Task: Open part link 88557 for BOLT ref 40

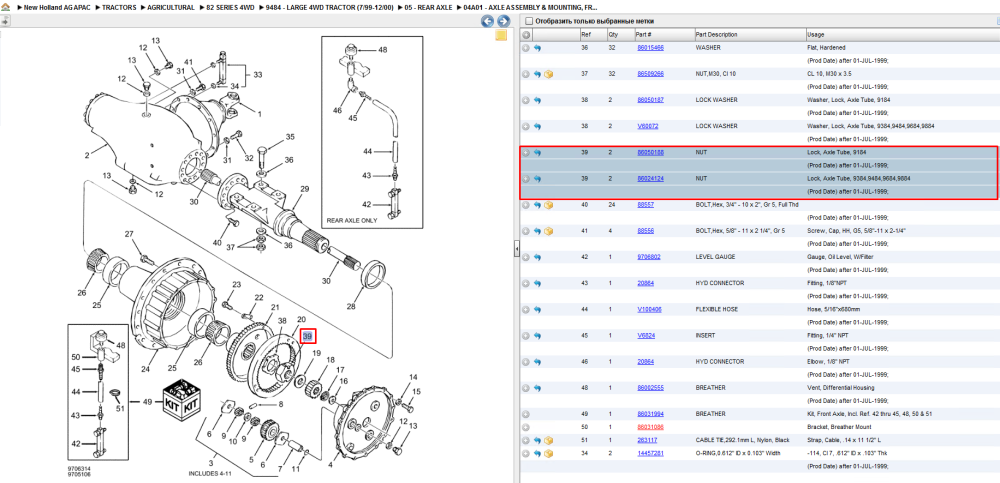Action: tap(645, 205)
